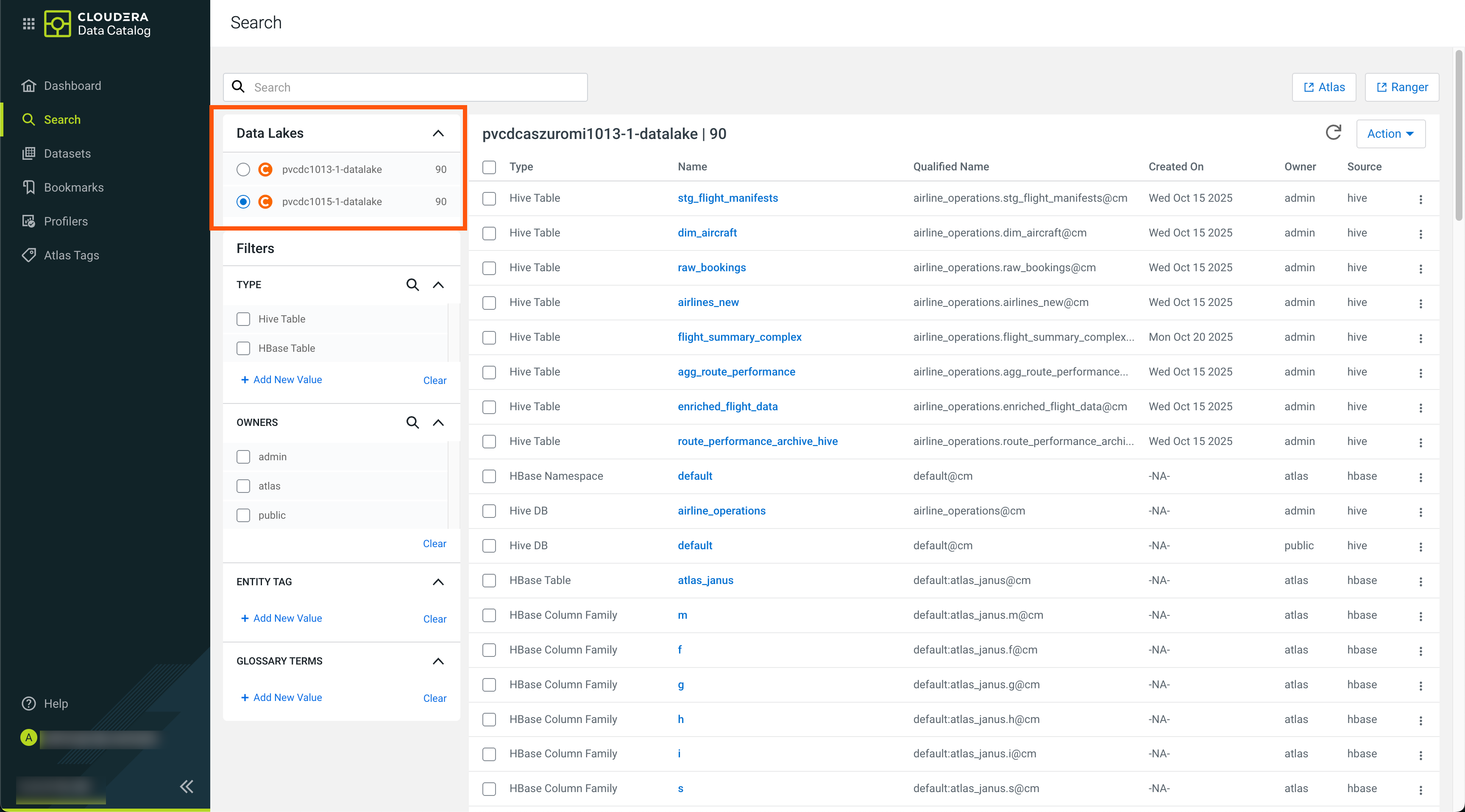
Task: Click the Help icon in the sidebar
Action: (28, 704)
